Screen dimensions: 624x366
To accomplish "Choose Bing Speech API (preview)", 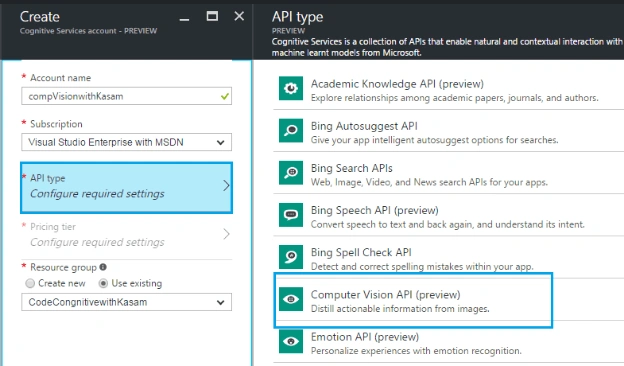I will pyautogui.click(x=448, y=215).
